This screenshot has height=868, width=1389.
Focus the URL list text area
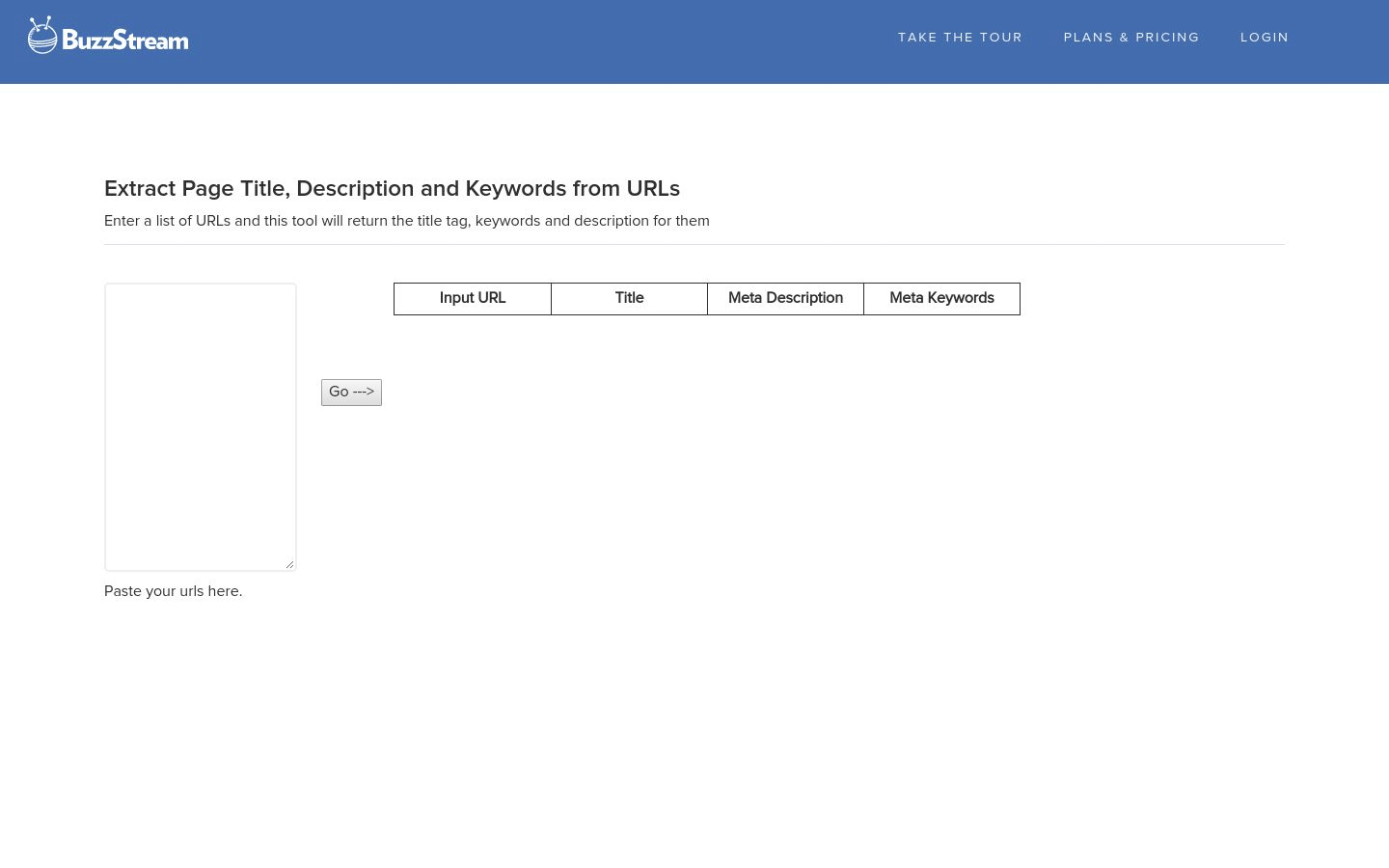click(x=200, y=426)
